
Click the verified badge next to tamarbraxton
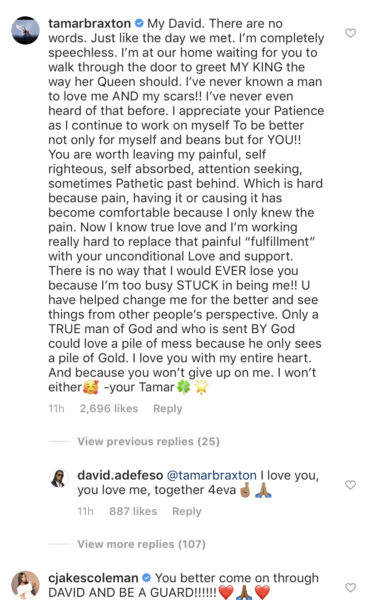point(139,23)
